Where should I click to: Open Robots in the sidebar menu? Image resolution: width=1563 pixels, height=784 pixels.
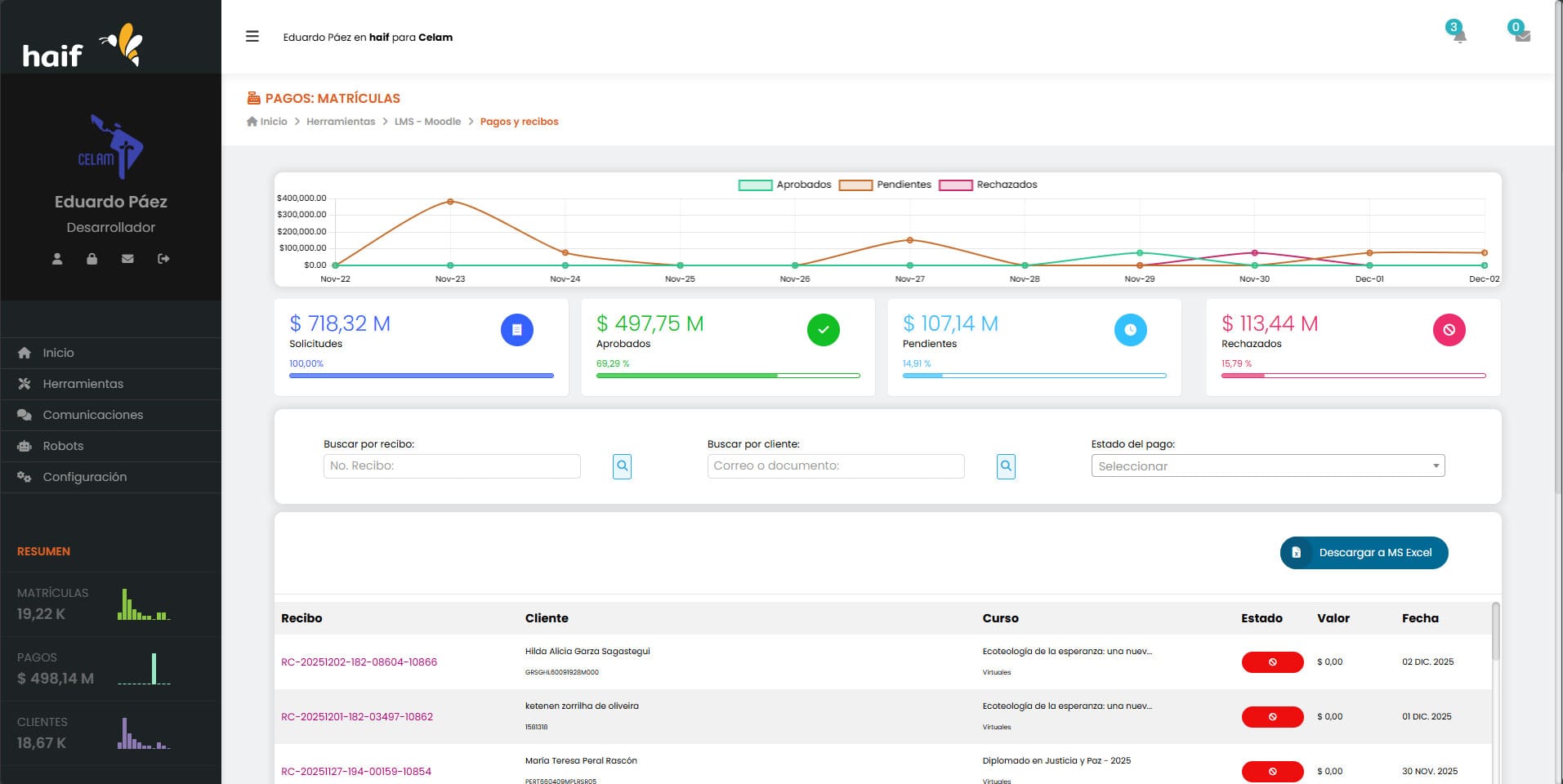point(63,446)
